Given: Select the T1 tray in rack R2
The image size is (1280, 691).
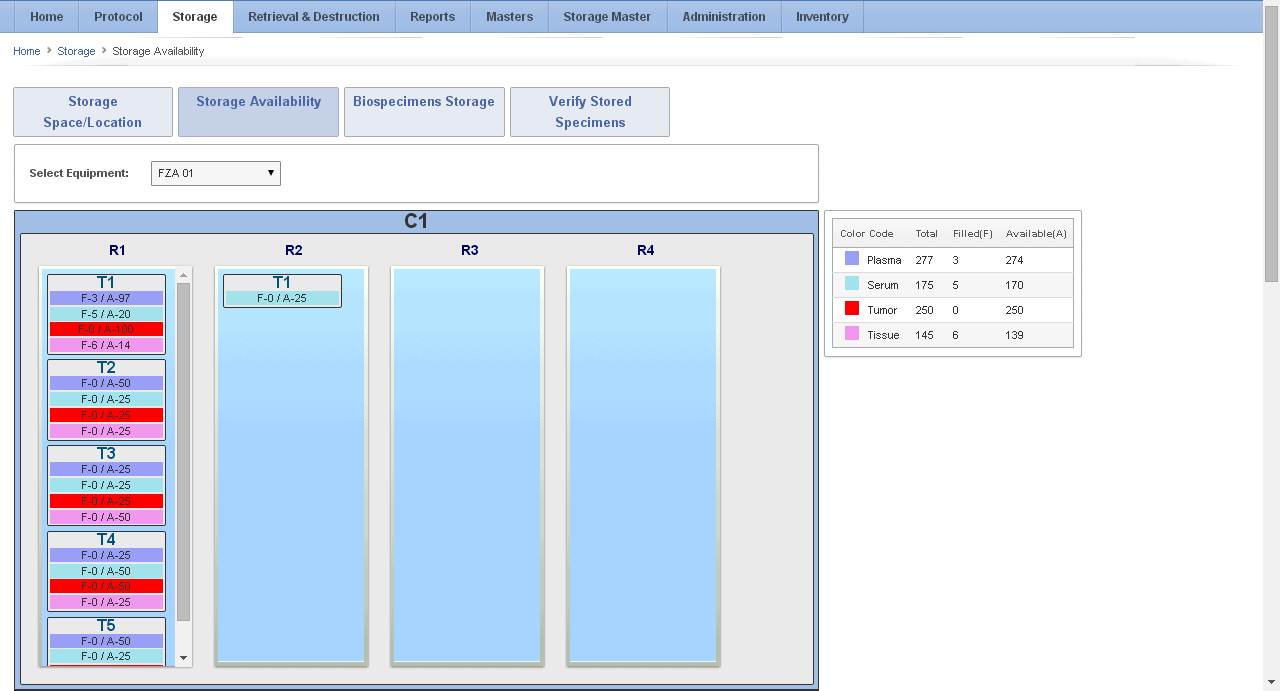Looking at the screenshot, I should click(282, 283).
